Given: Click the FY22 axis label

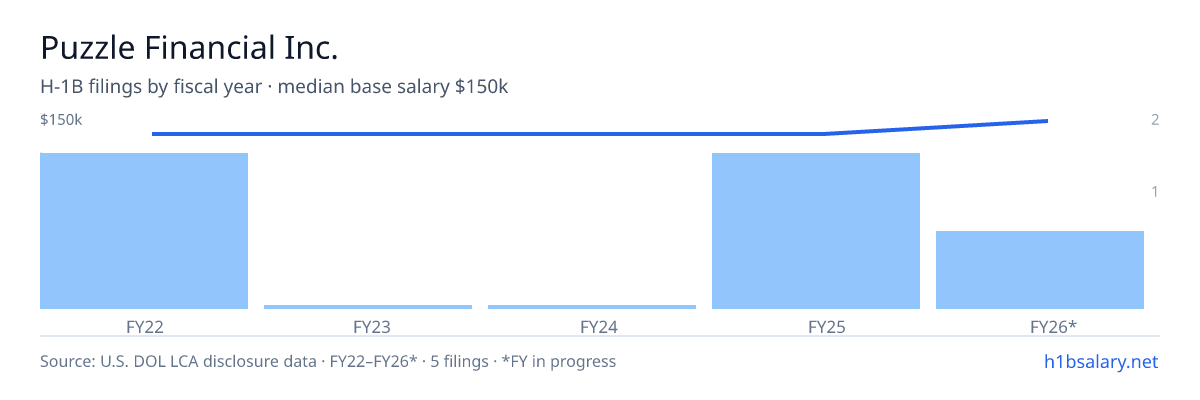Looking at the screenshot, I should (x=145, y=326).
